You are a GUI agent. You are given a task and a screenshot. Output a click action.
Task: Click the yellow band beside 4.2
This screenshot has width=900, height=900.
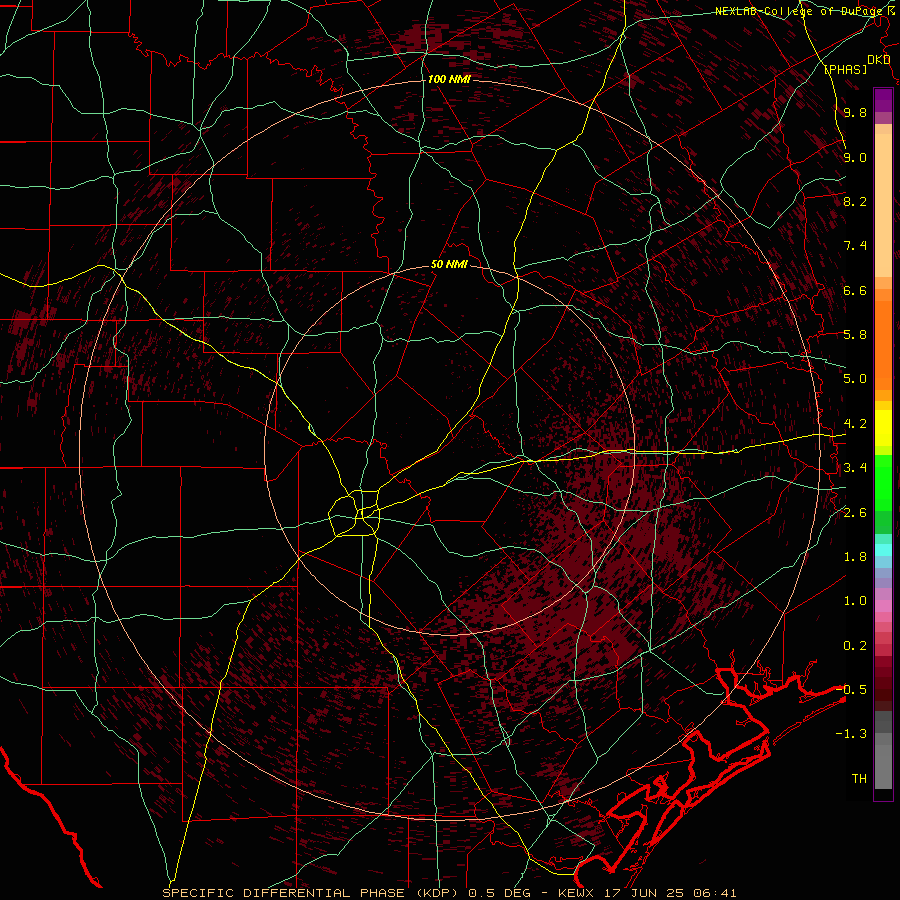point(883,426)
